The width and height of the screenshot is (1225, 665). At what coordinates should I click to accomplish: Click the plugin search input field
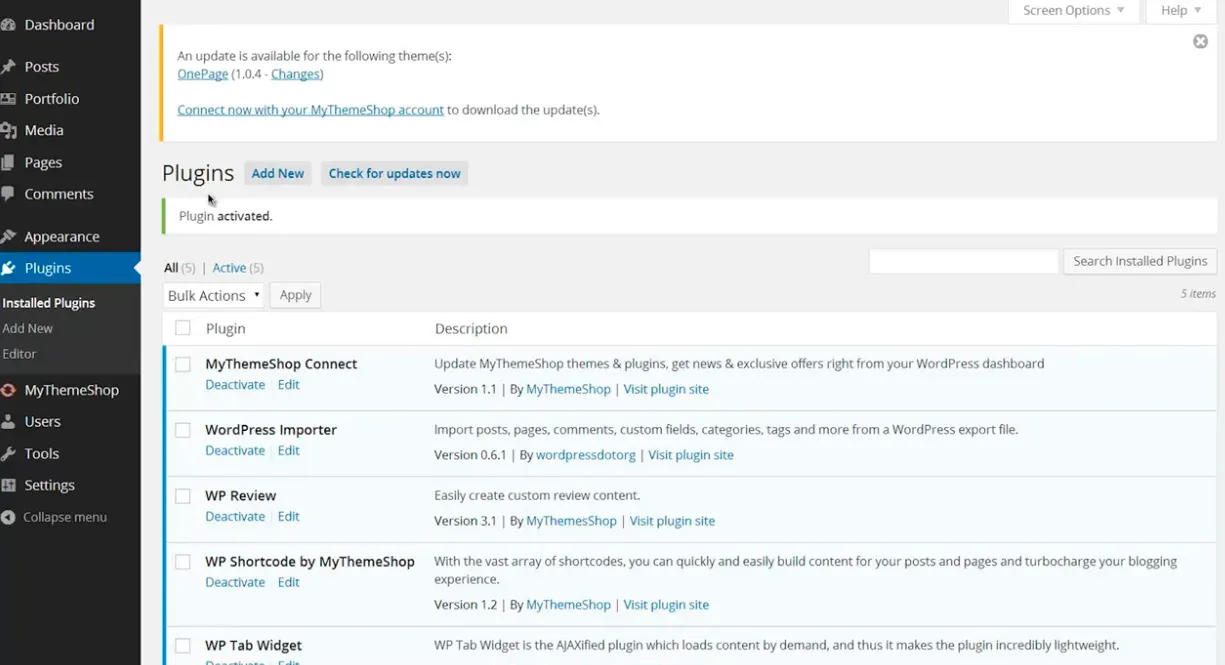(x=963, y=262)
